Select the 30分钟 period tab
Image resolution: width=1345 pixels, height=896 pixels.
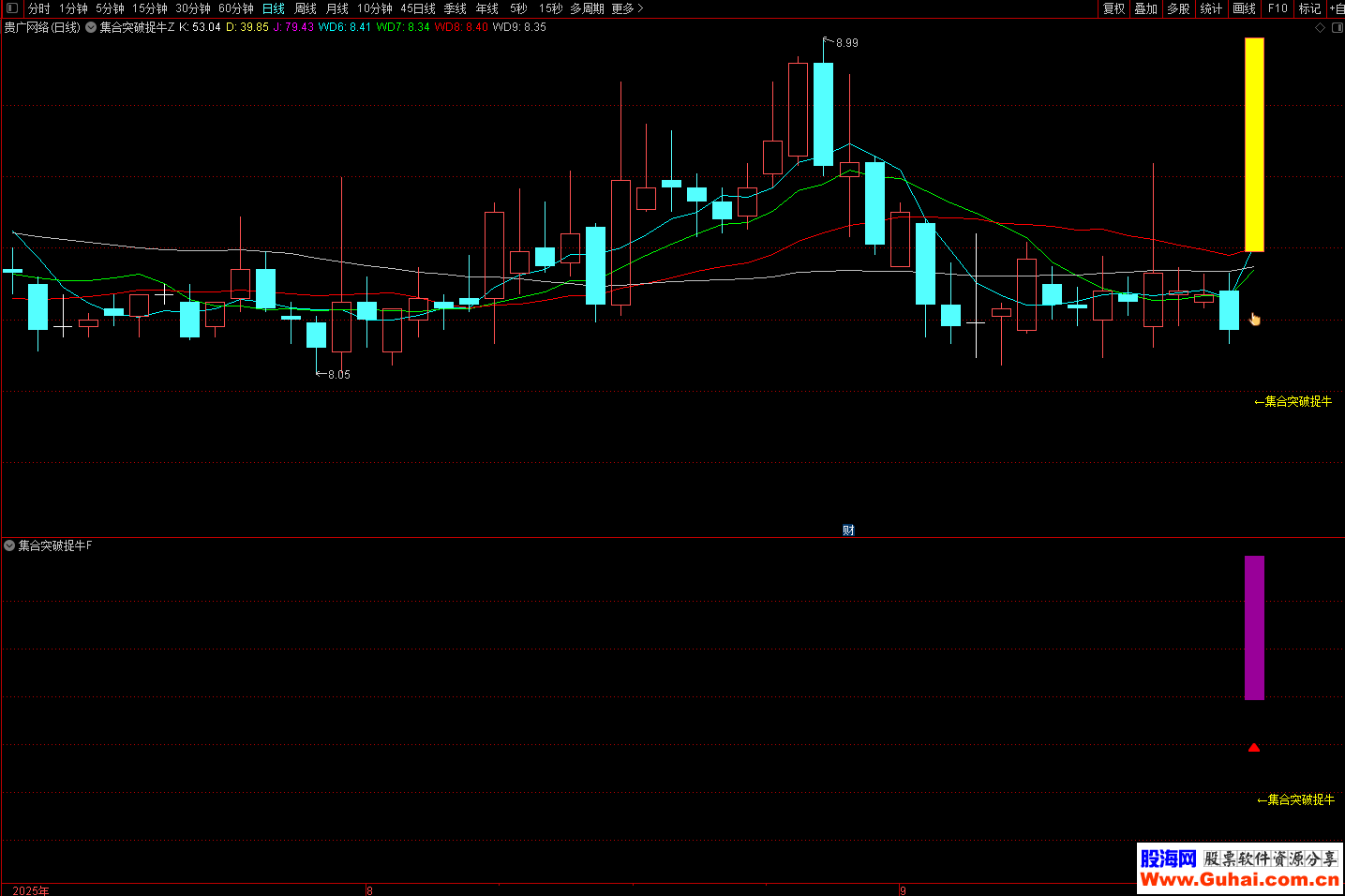(193, 8)
